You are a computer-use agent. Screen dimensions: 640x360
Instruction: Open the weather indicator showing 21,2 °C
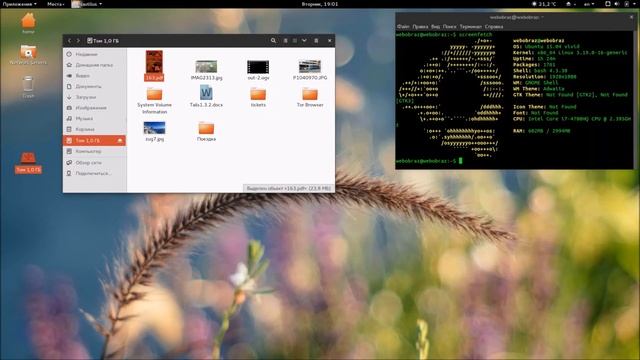pyautogui.click(x=544, y=4)
